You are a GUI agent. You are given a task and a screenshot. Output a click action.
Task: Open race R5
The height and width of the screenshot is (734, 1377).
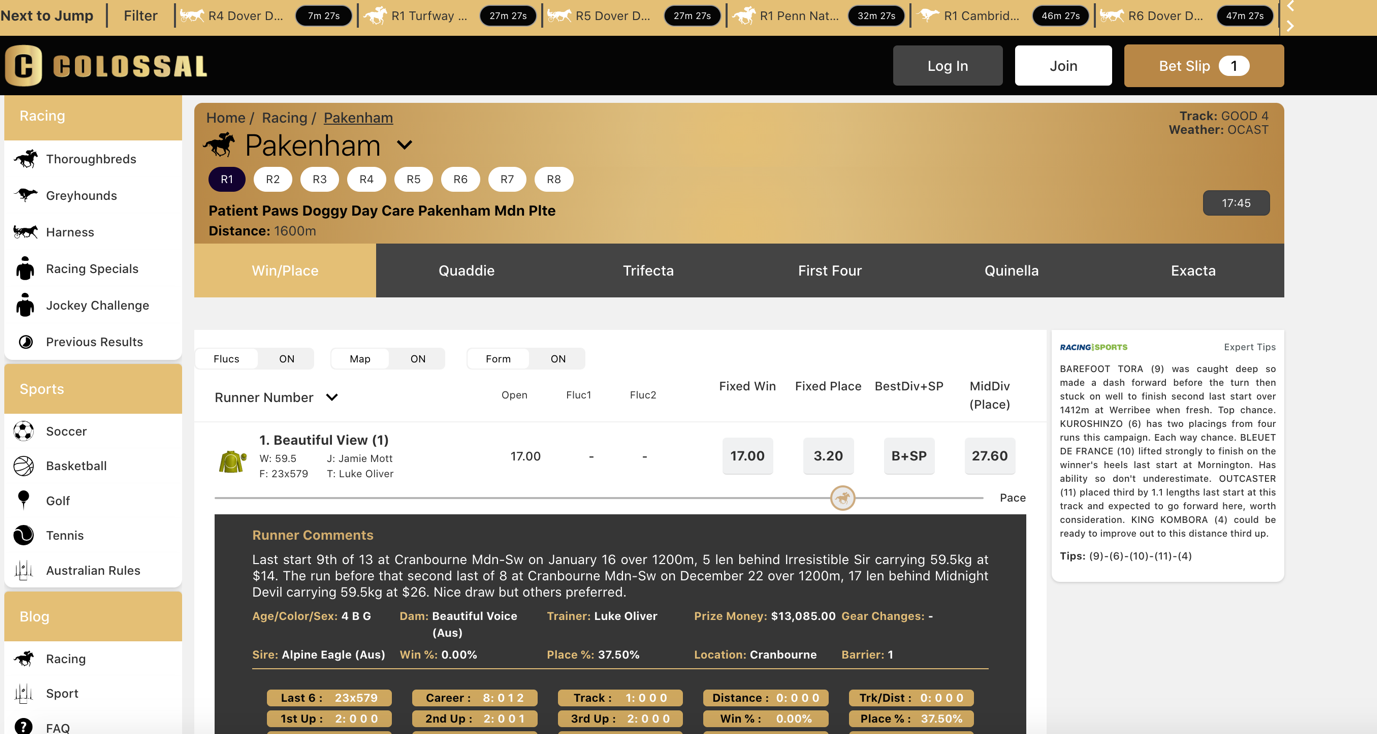pyautogui.click(x=413, y=179)
